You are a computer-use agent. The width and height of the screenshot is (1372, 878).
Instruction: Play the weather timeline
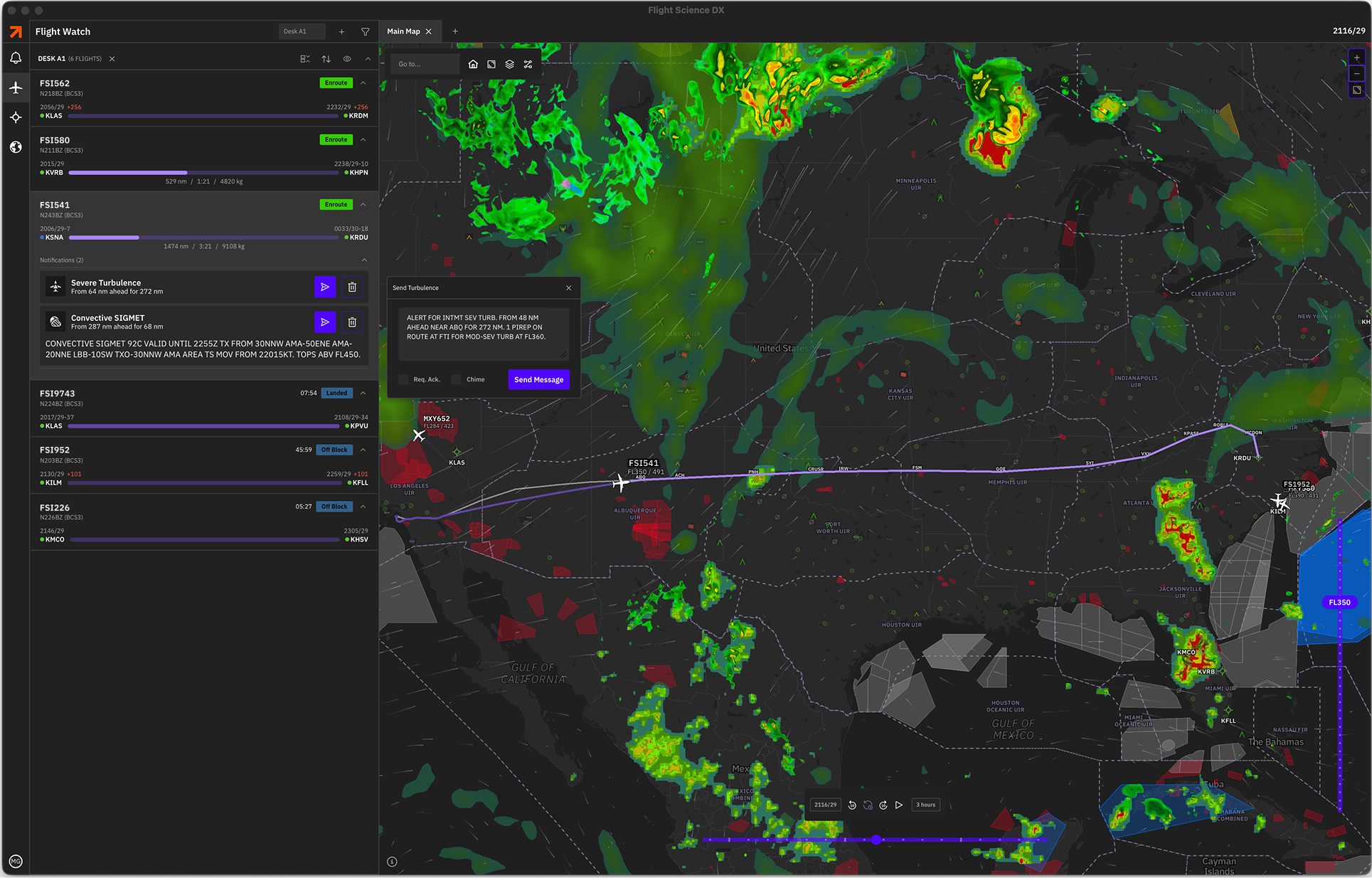pos(899,805)
